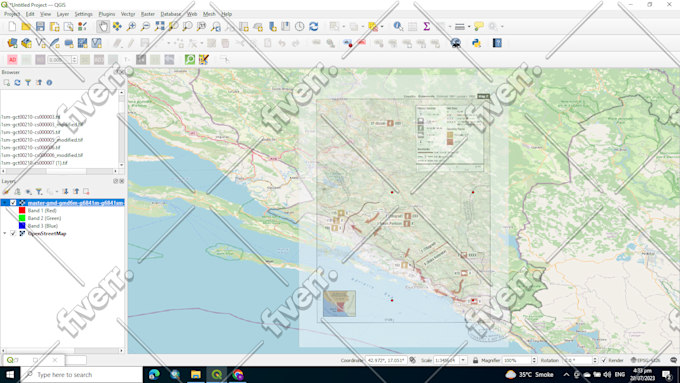Open the Plugins menu
Viewport: 680px width, 383px height.
[x=107, y=14]
